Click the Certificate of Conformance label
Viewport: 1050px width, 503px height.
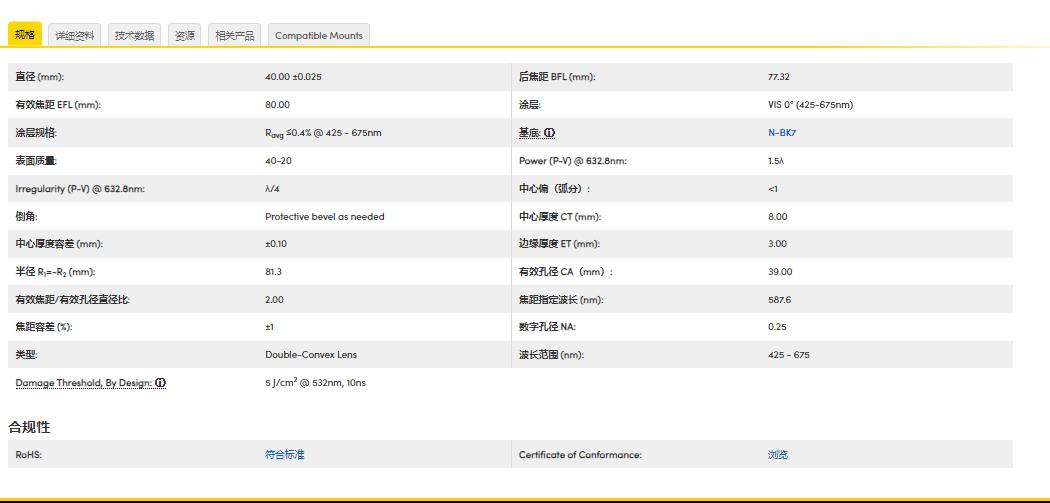[580, 455]
